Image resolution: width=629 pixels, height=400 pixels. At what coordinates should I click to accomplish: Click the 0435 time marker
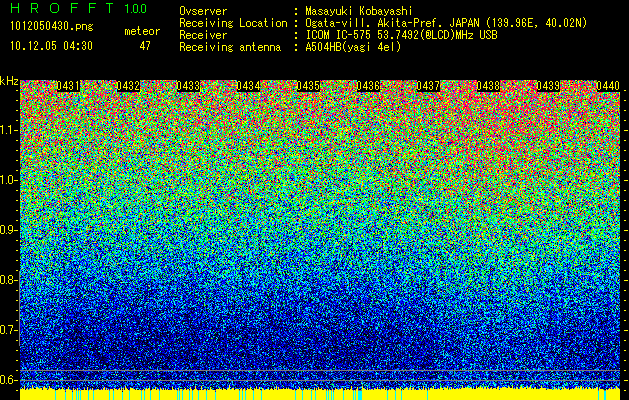pyautogui.click(x=308, y=86)
